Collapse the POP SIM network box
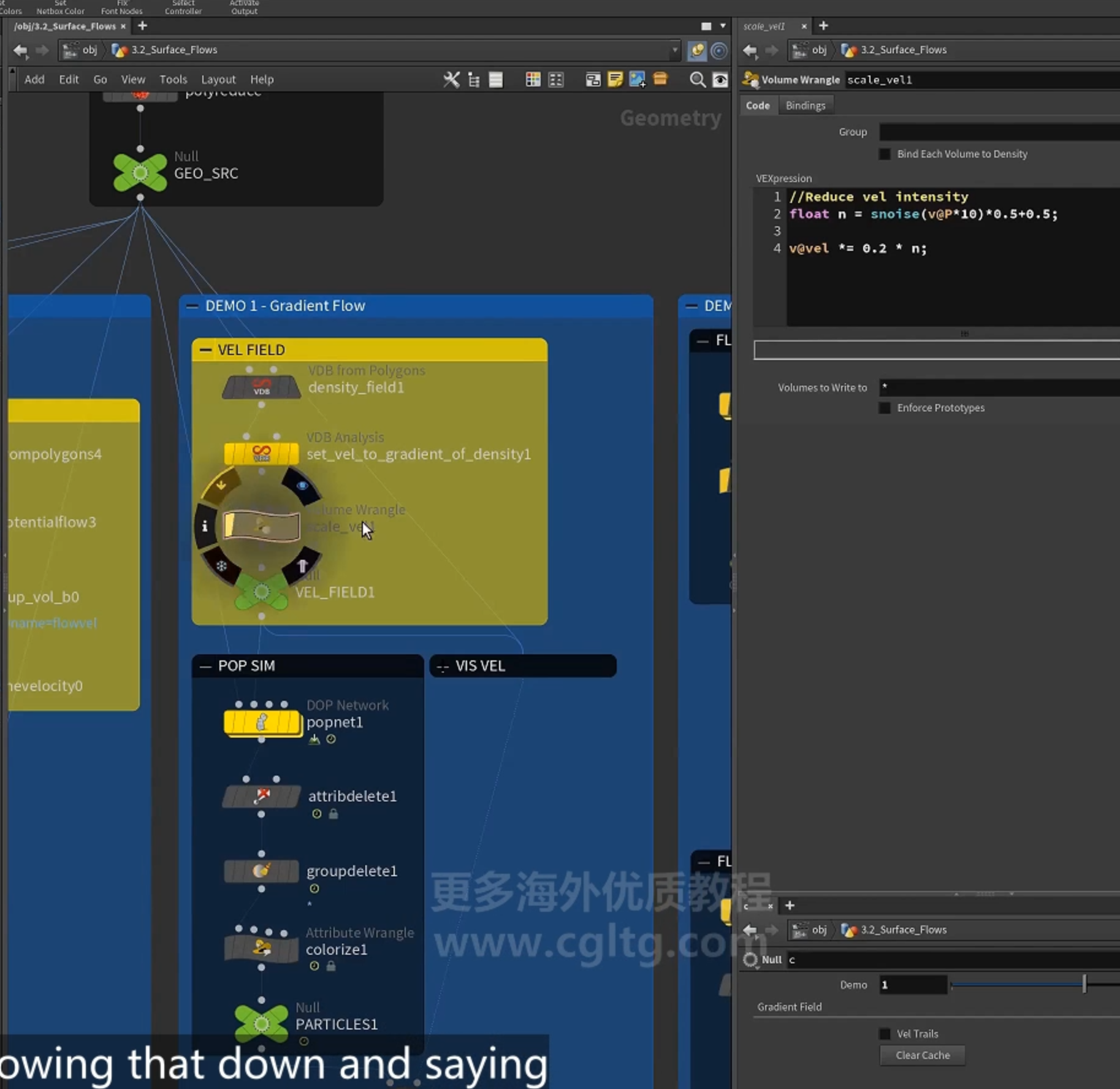Screen dimensions: 1120x1089 (205, 667)
